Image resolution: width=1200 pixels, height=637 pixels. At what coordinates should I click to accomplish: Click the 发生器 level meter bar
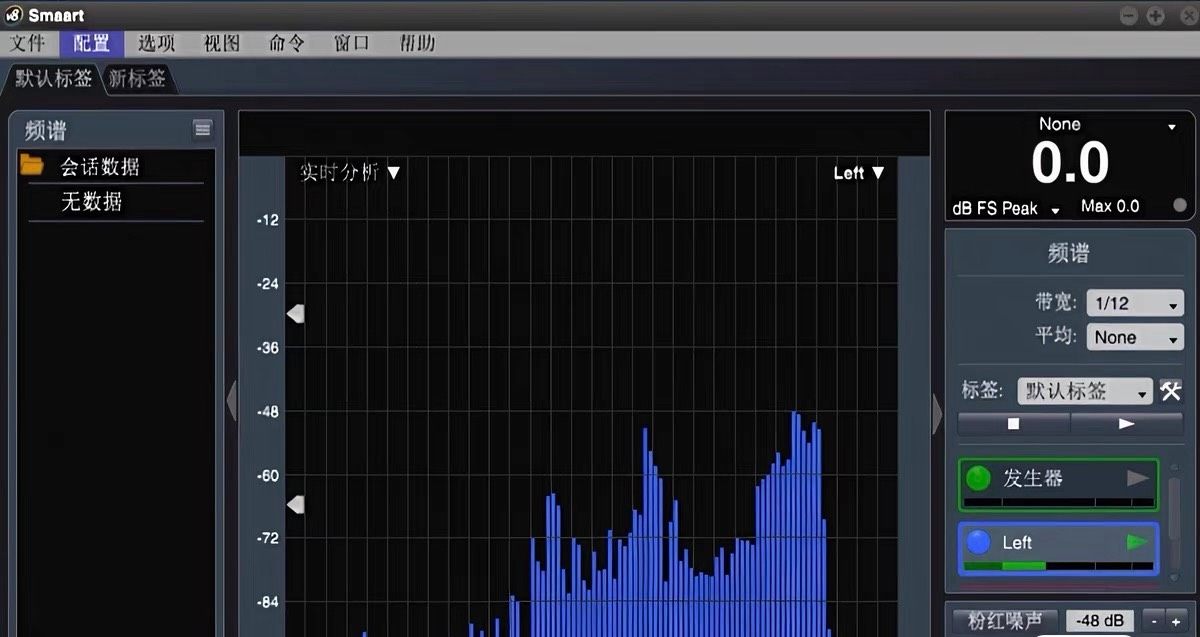tap(1057, 501)
